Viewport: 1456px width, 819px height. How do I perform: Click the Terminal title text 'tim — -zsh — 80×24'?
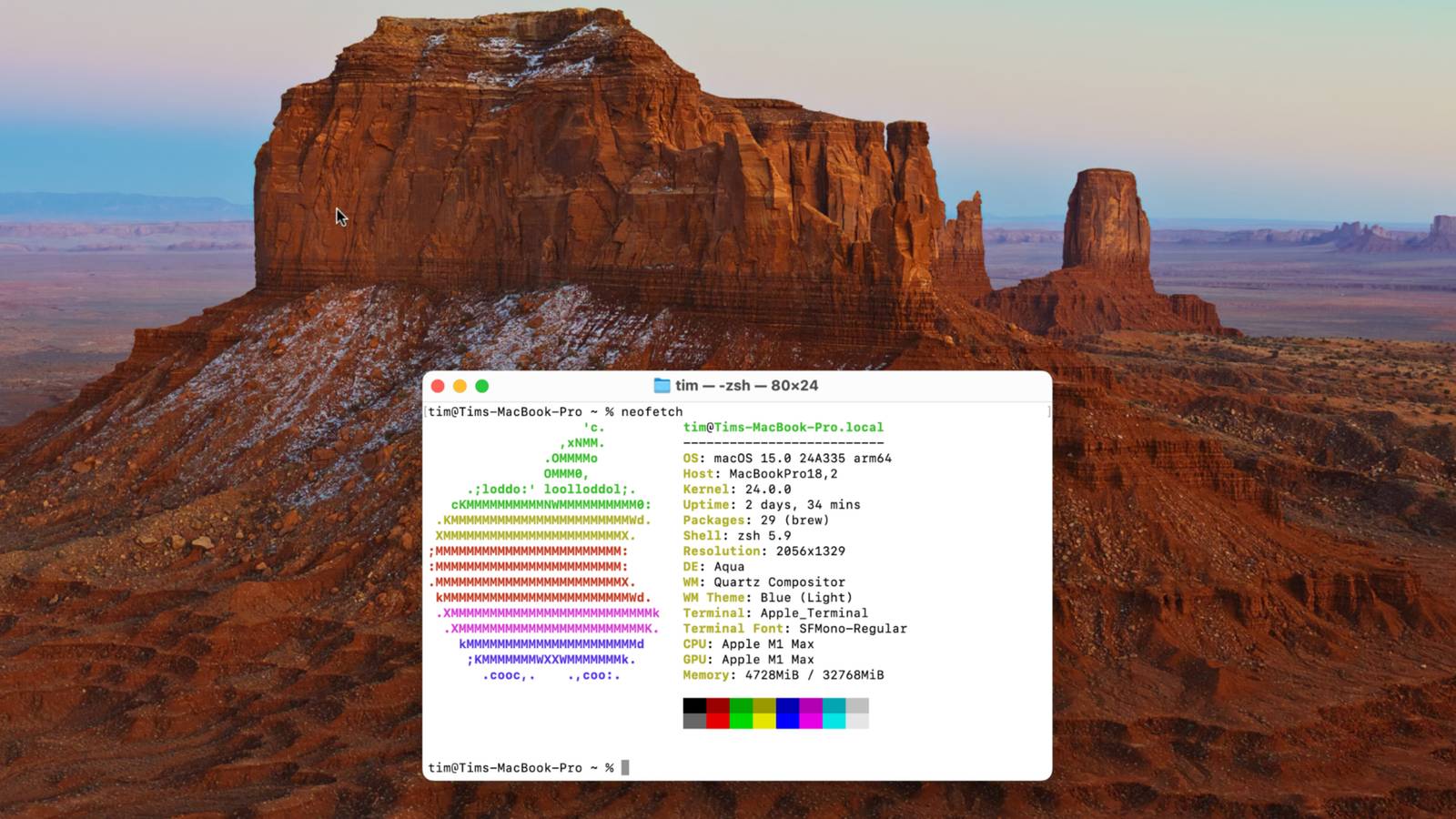tap(746, 386)
